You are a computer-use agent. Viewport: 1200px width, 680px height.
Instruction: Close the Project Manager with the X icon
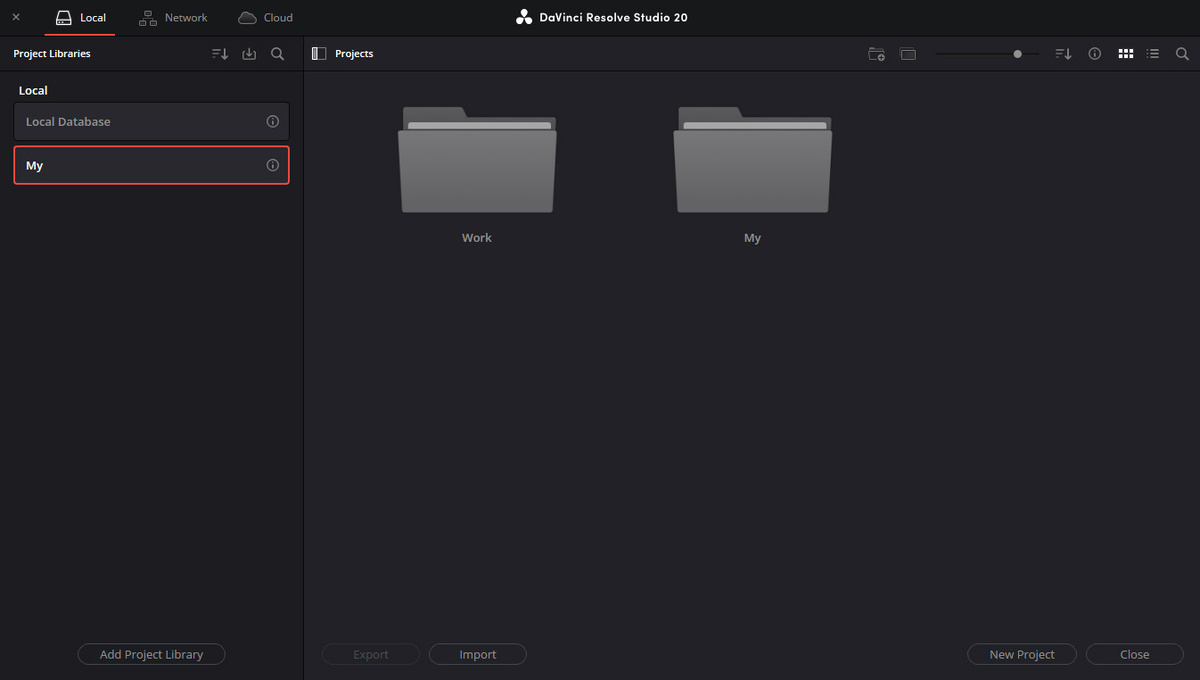(x=15, y=17)
